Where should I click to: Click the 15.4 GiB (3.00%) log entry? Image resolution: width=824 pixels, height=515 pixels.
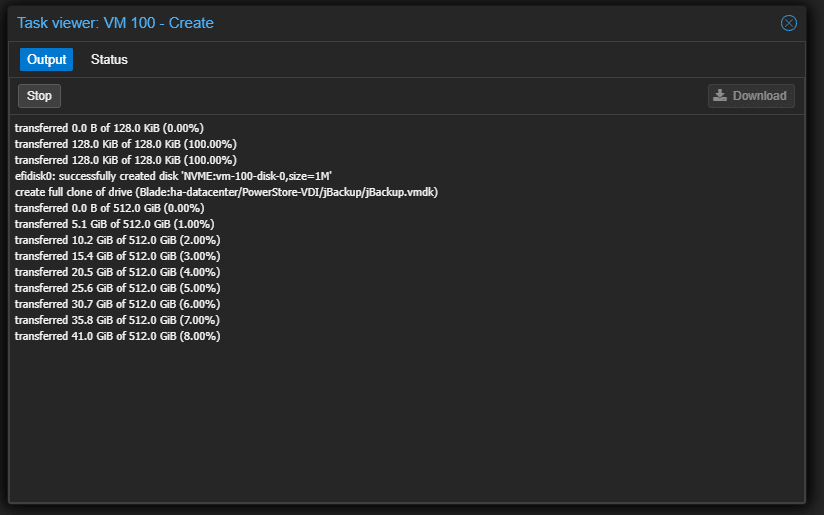[117, 256]
